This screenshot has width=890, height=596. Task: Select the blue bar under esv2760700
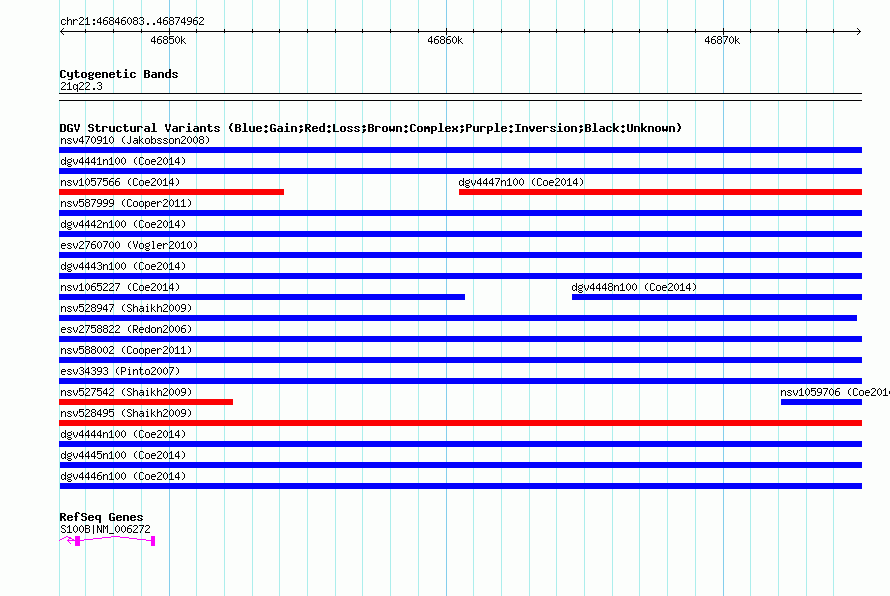460,255
